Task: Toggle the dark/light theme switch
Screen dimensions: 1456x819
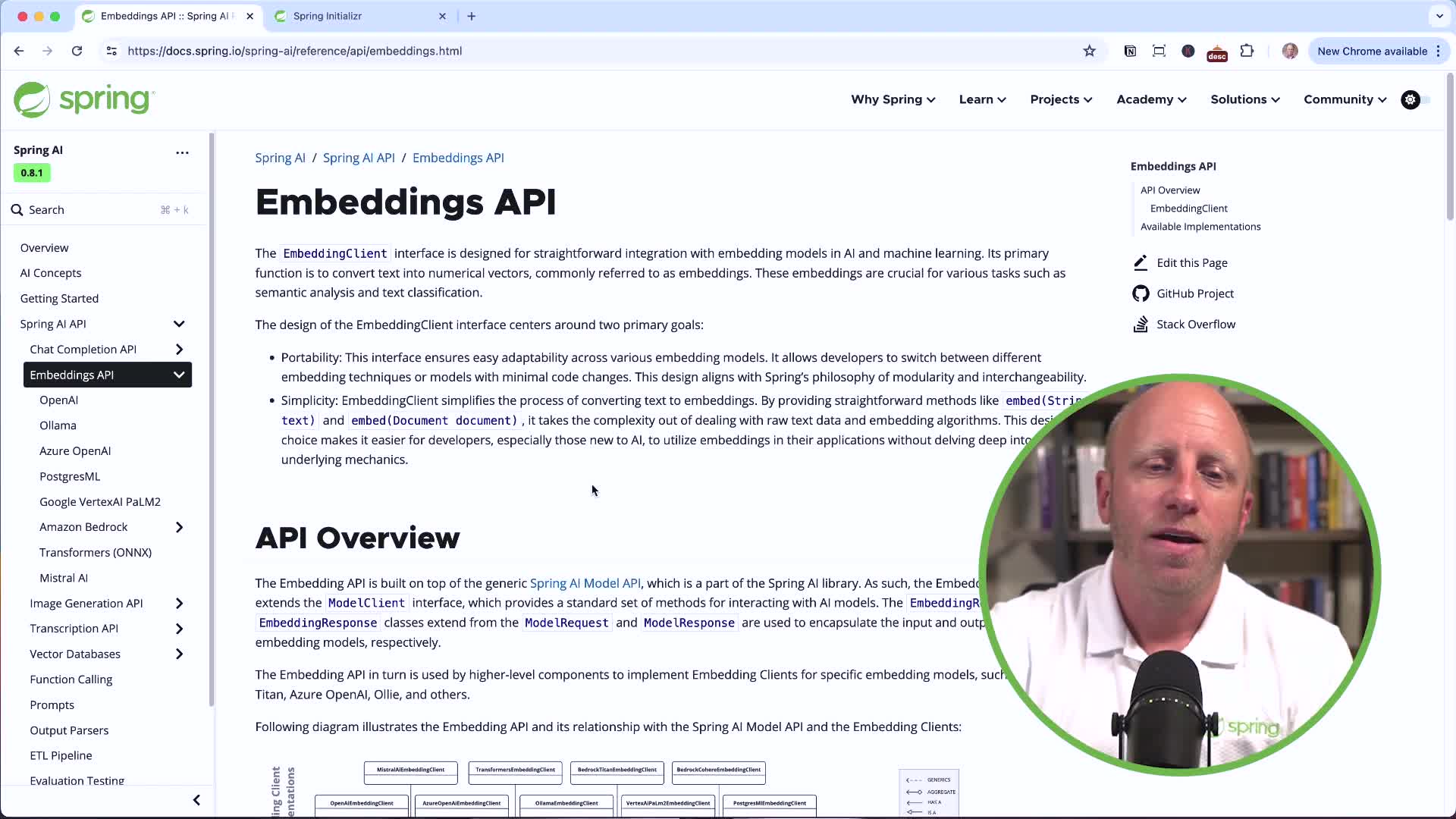Action: (1416, 99)
